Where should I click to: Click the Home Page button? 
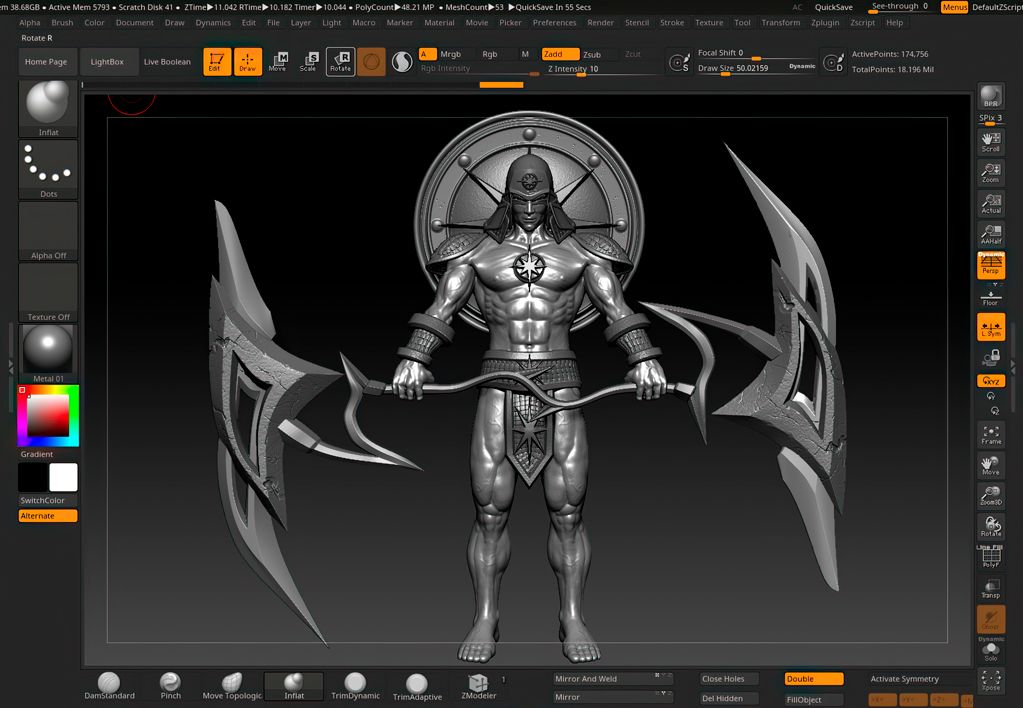[46, 62]
